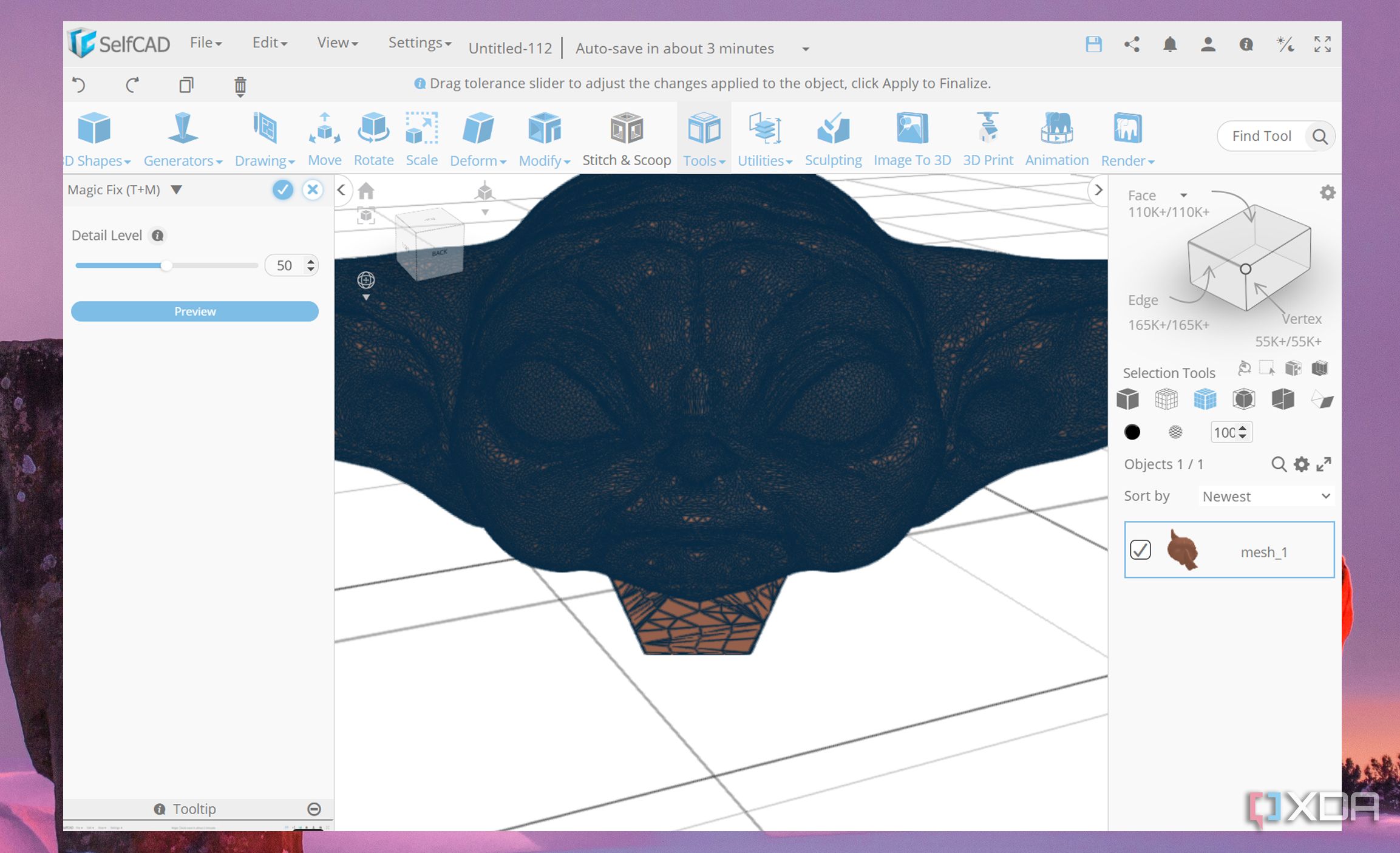The width and height of the screenshot is (1400, 853).
Task: Collapse the Tooltip panel minus button
Action: pyautogui.click(x=314, y=809)
